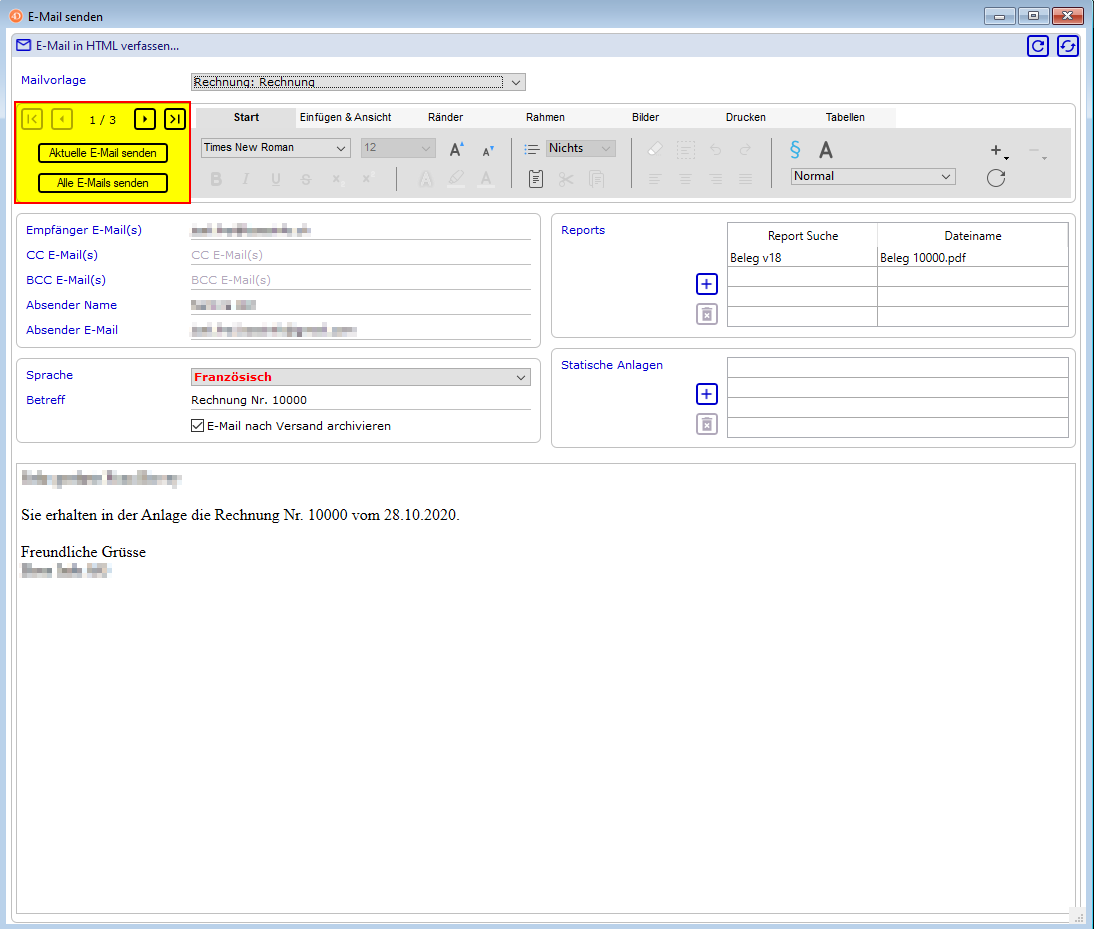Click the decrease font size icon
Image resolution: width=1094 pixels, height=929 pixels.
[488, 150]
